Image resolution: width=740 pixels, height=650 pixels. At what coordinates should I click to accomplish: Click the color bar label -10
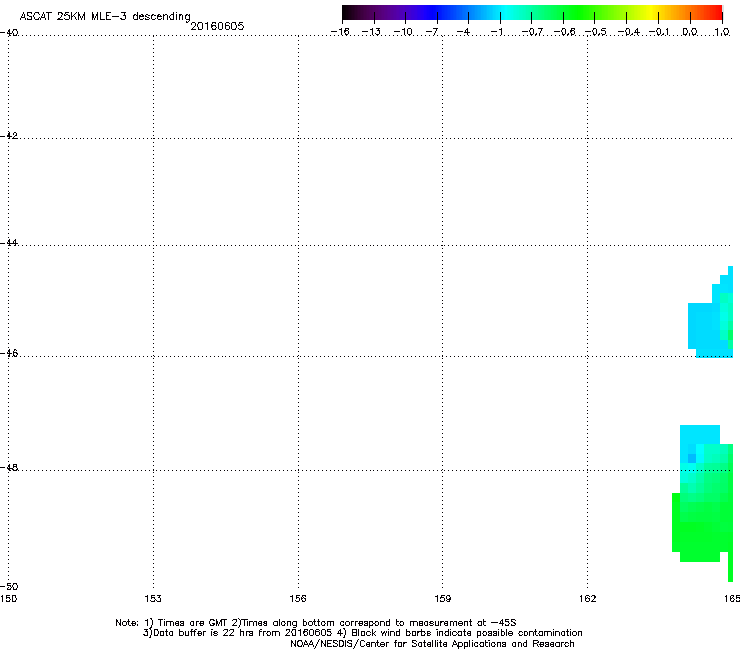click(403, 32)
